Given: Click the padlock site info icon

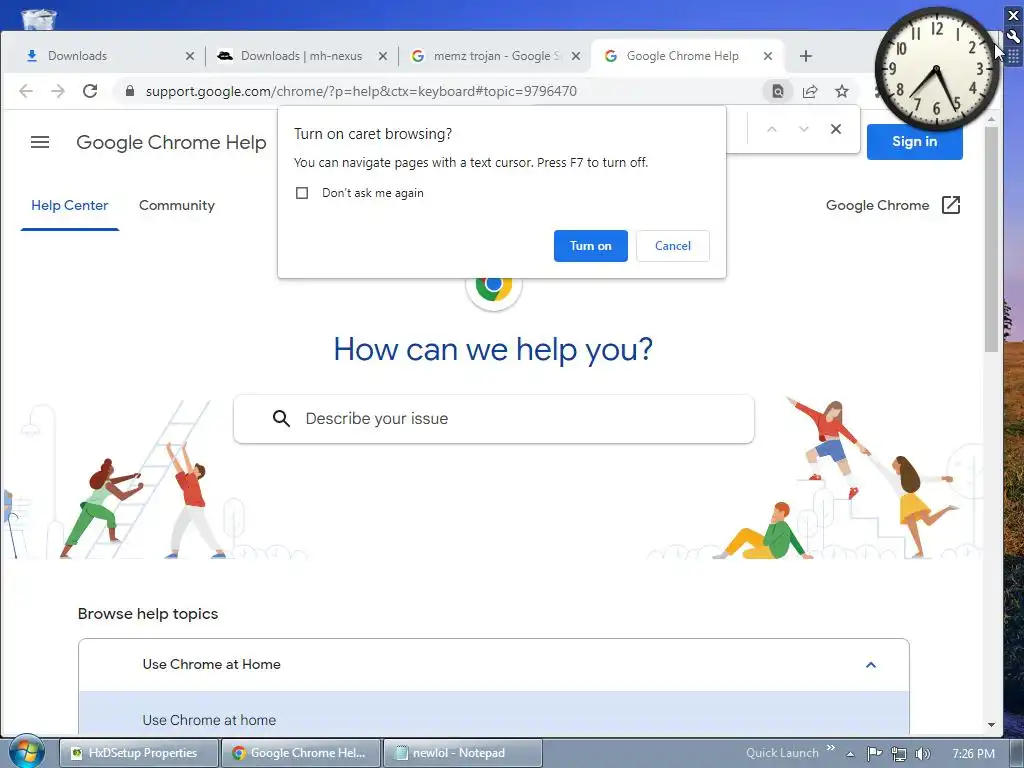Looking at the screenshot, I should click(x=130, y=91).
